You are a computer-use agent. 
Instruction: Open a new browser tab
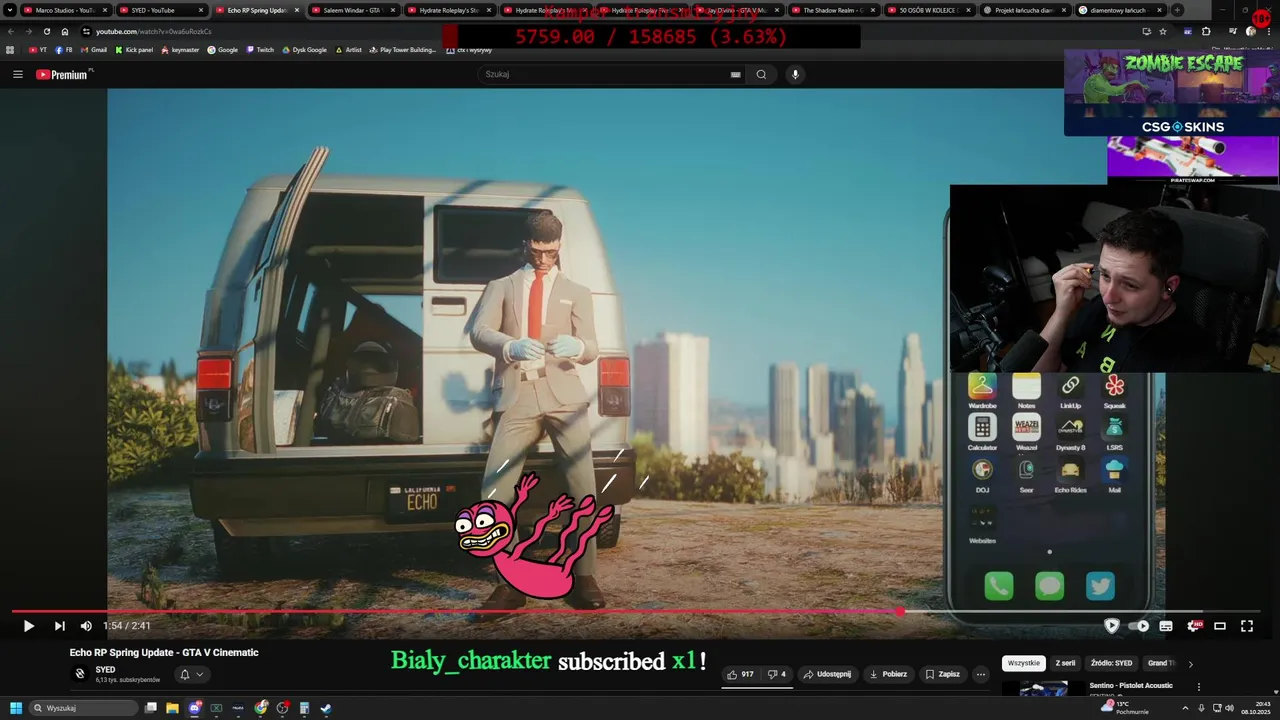[x=1177, y=10]
